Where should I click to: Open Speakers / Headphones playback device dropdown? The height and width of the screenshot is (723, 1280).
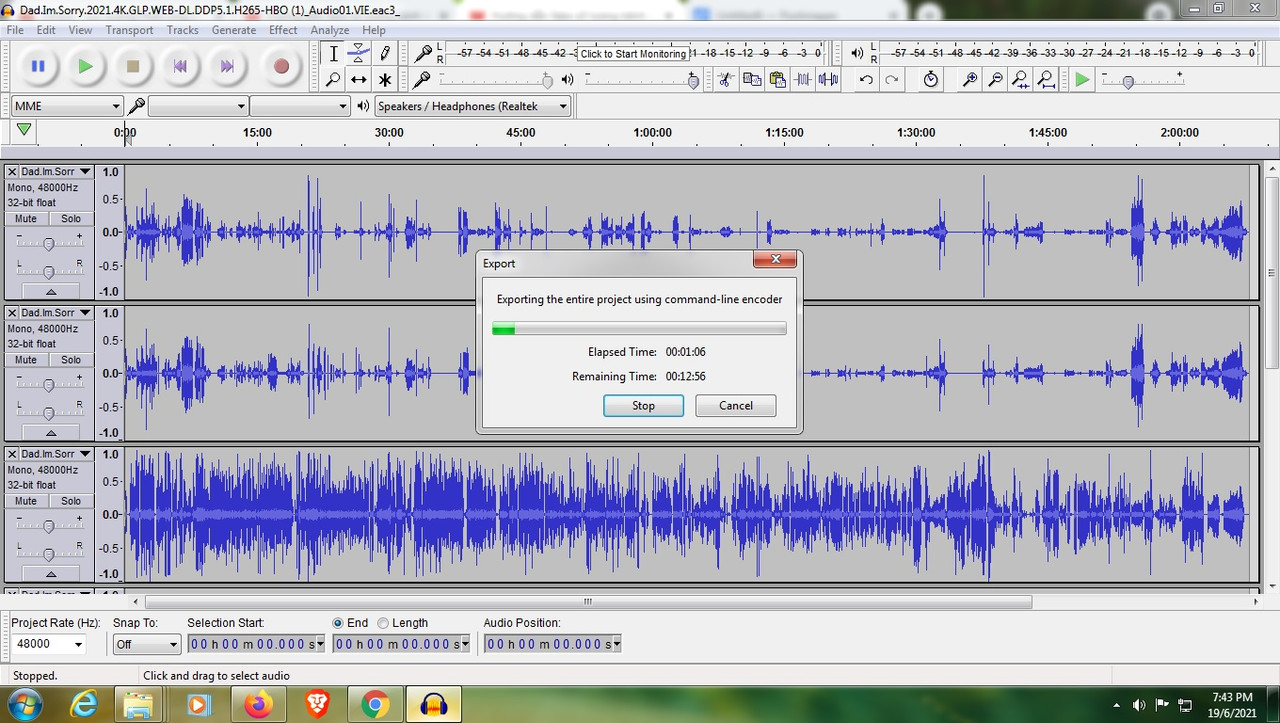[473, 106]
